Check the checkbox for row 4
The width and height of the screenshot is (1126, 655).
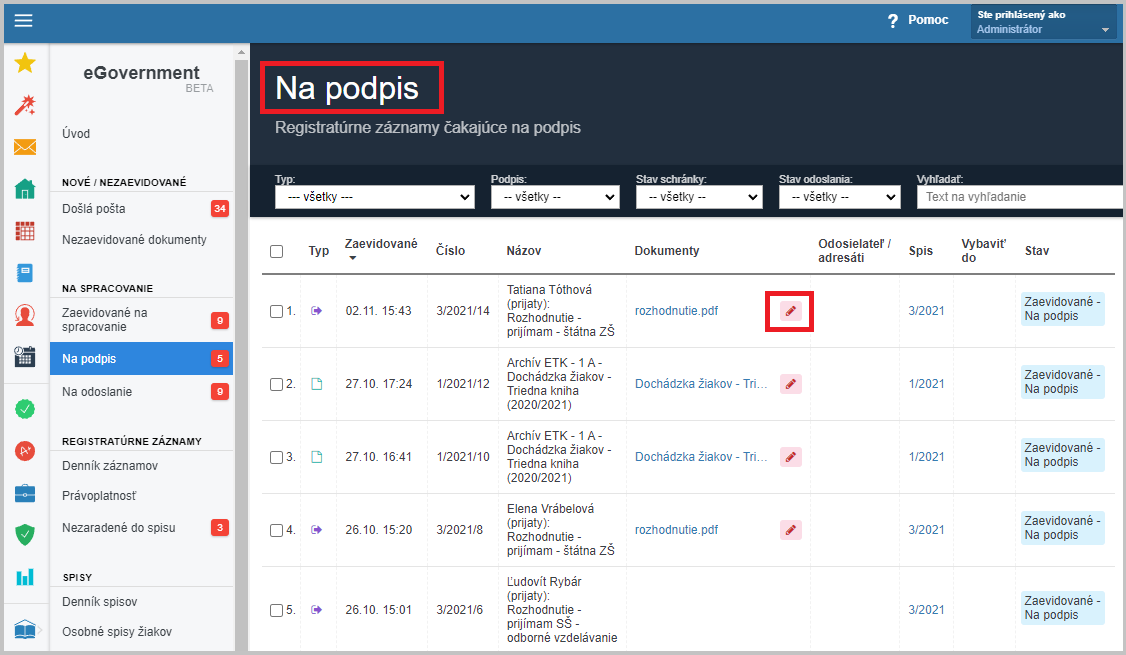tap(276, 531)
